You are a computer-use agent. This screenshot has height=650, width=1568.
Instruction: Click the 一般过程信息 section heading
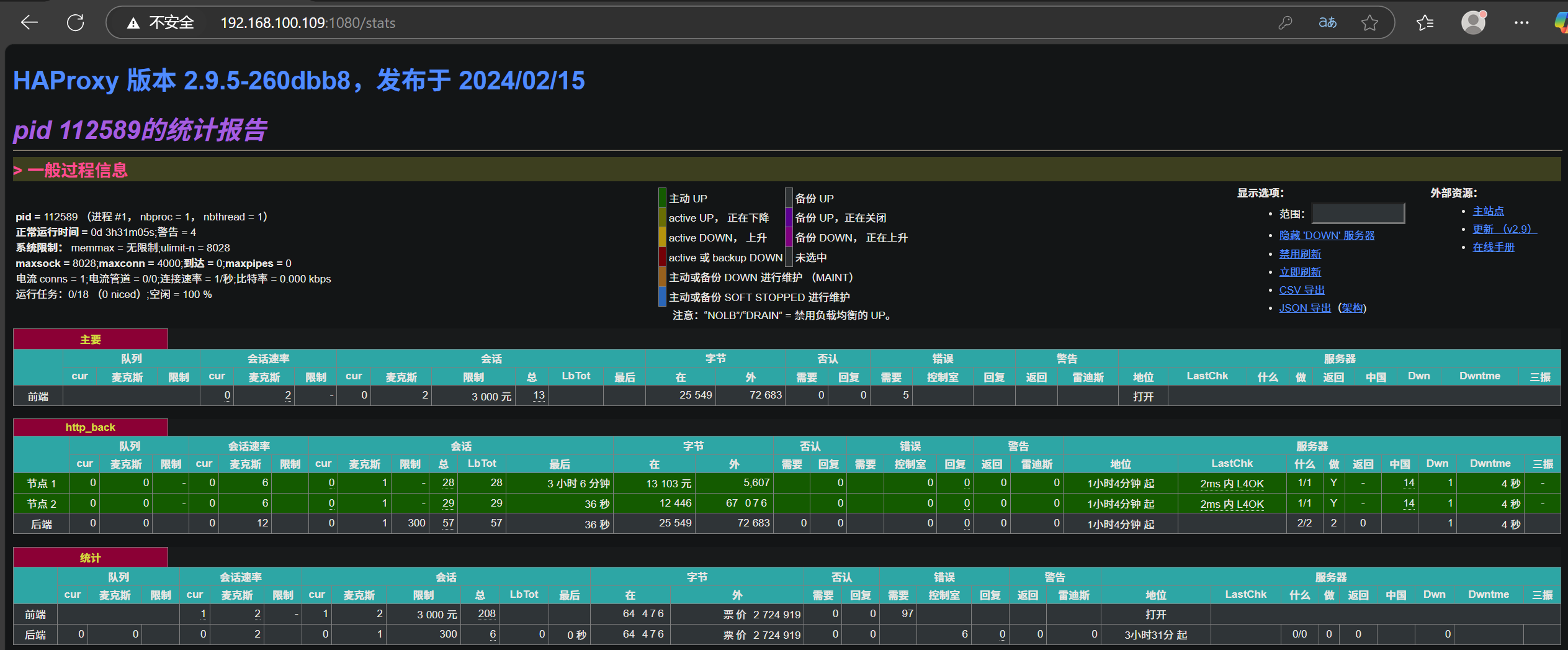78,170
